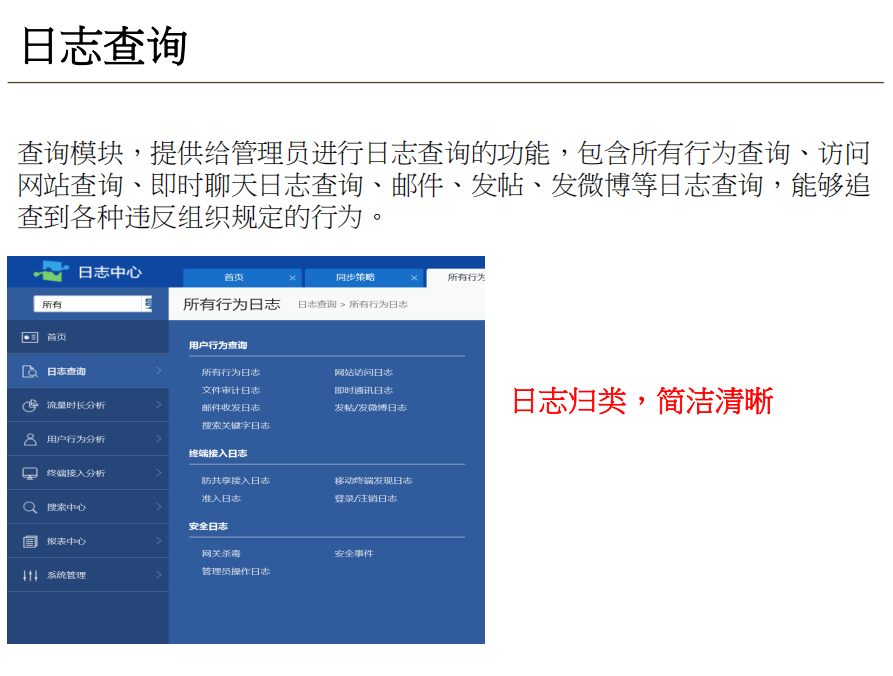Switch to the 所有行为 tab
This screenshot has height=676, width=893.
click(456, 277)
